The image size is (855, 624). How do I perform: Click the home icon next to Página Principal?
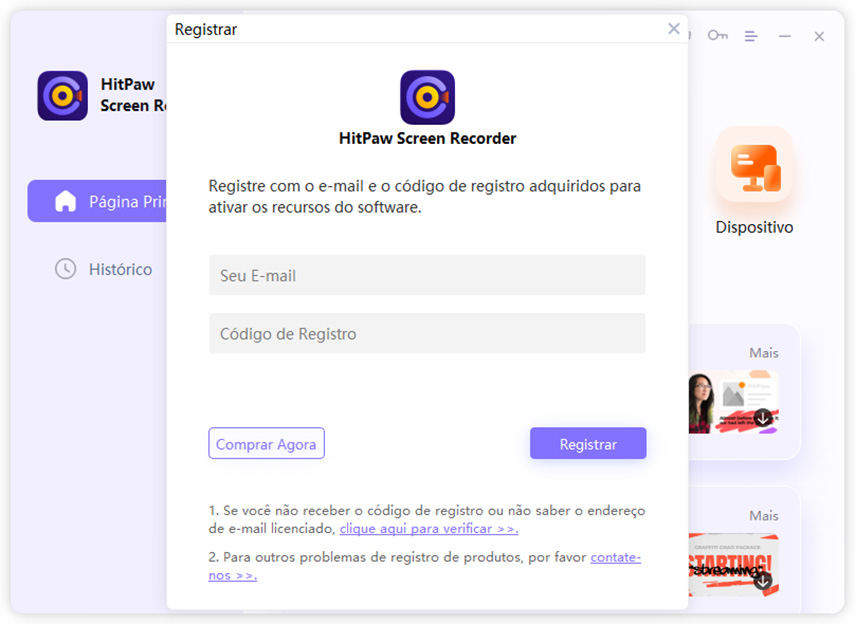pos(65,201)
